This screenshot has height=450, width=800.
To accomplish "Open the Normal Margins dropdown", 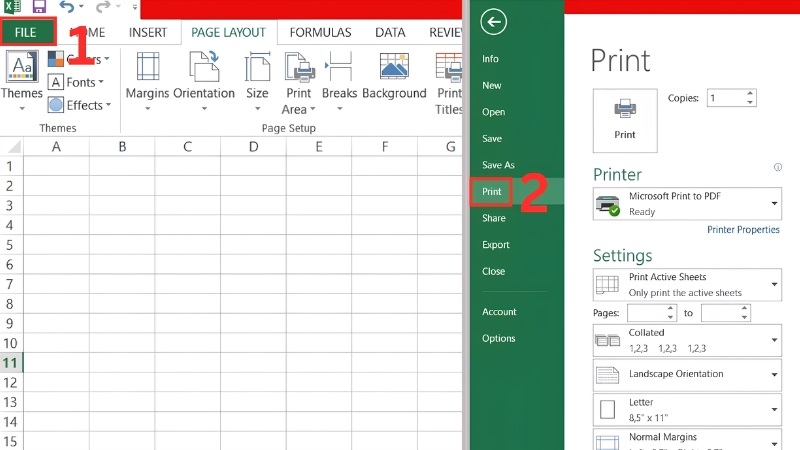I will tap(687, 440).
